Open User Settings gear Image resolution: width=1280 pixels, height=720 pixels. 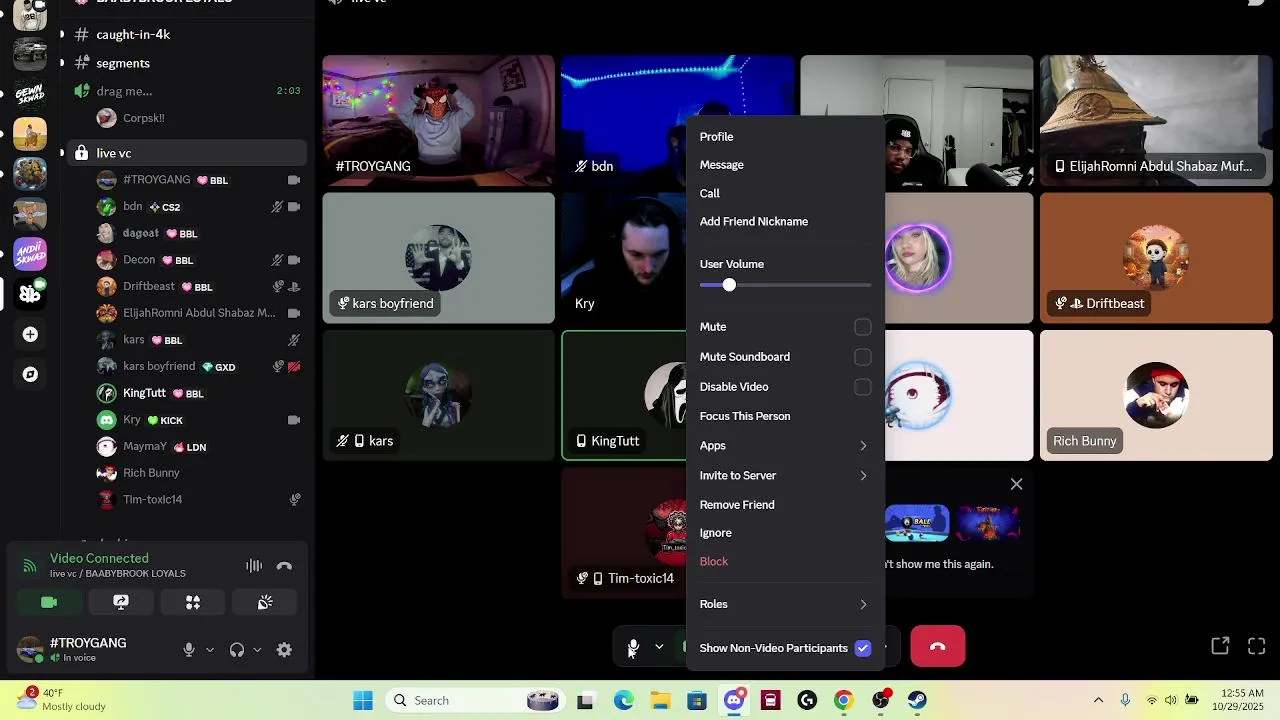[x=284, y=650]
